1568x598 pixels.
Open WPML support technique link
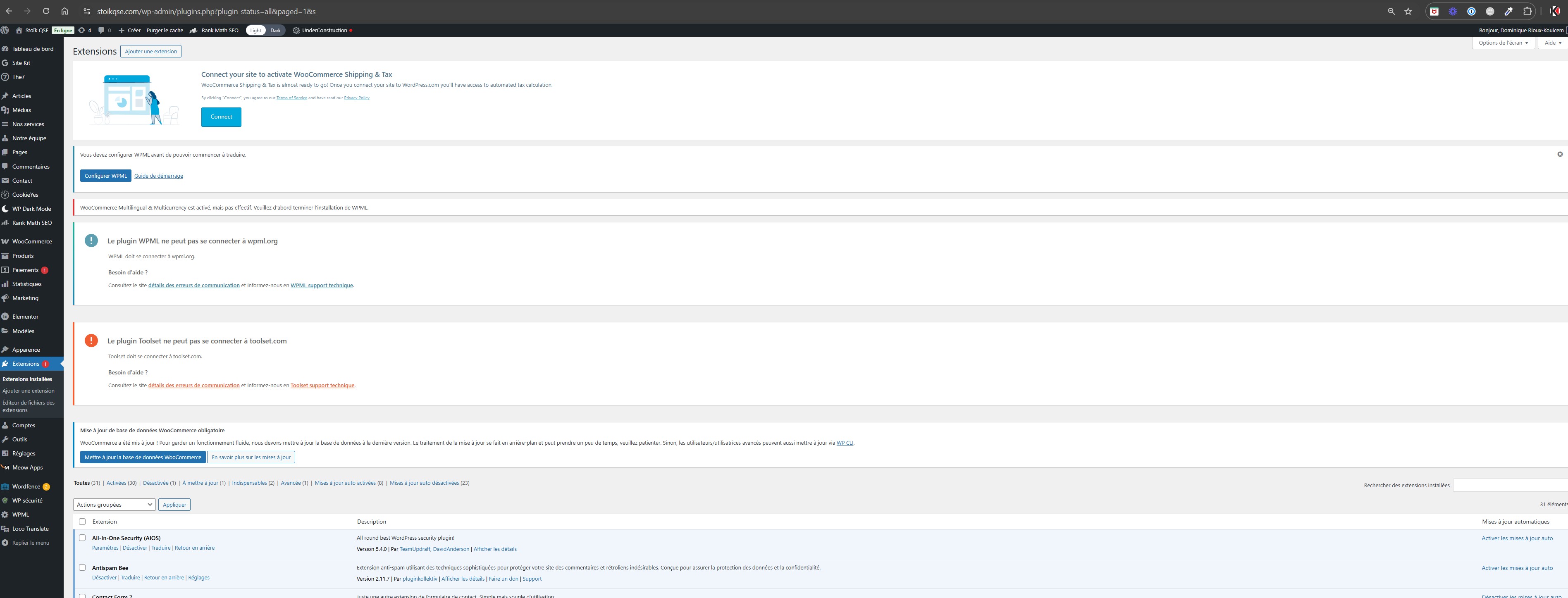tap(321, 285)
